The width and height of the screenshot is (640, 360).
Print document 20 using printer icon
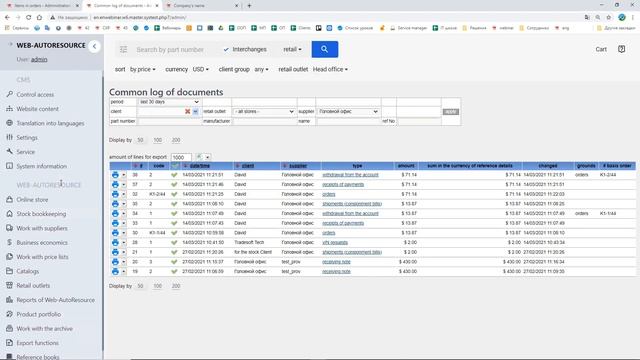(115, 262)
